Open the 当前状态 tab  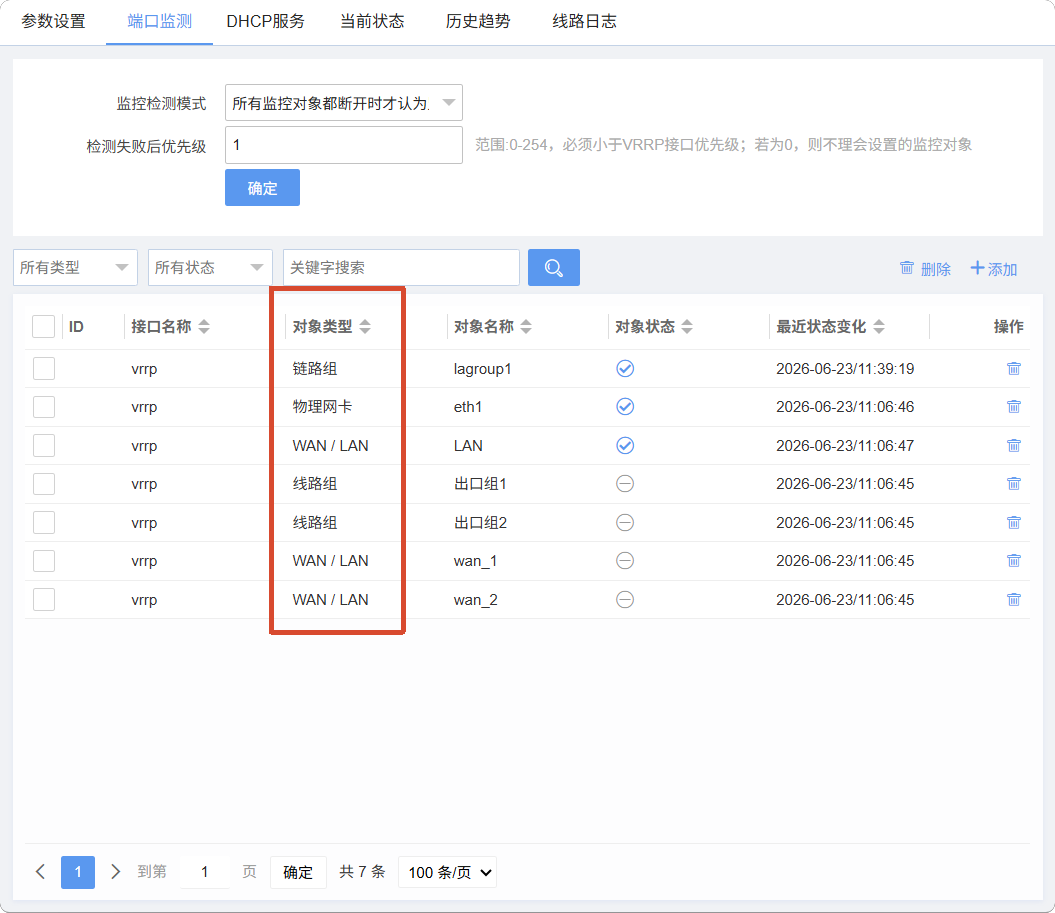pos(371,22)
